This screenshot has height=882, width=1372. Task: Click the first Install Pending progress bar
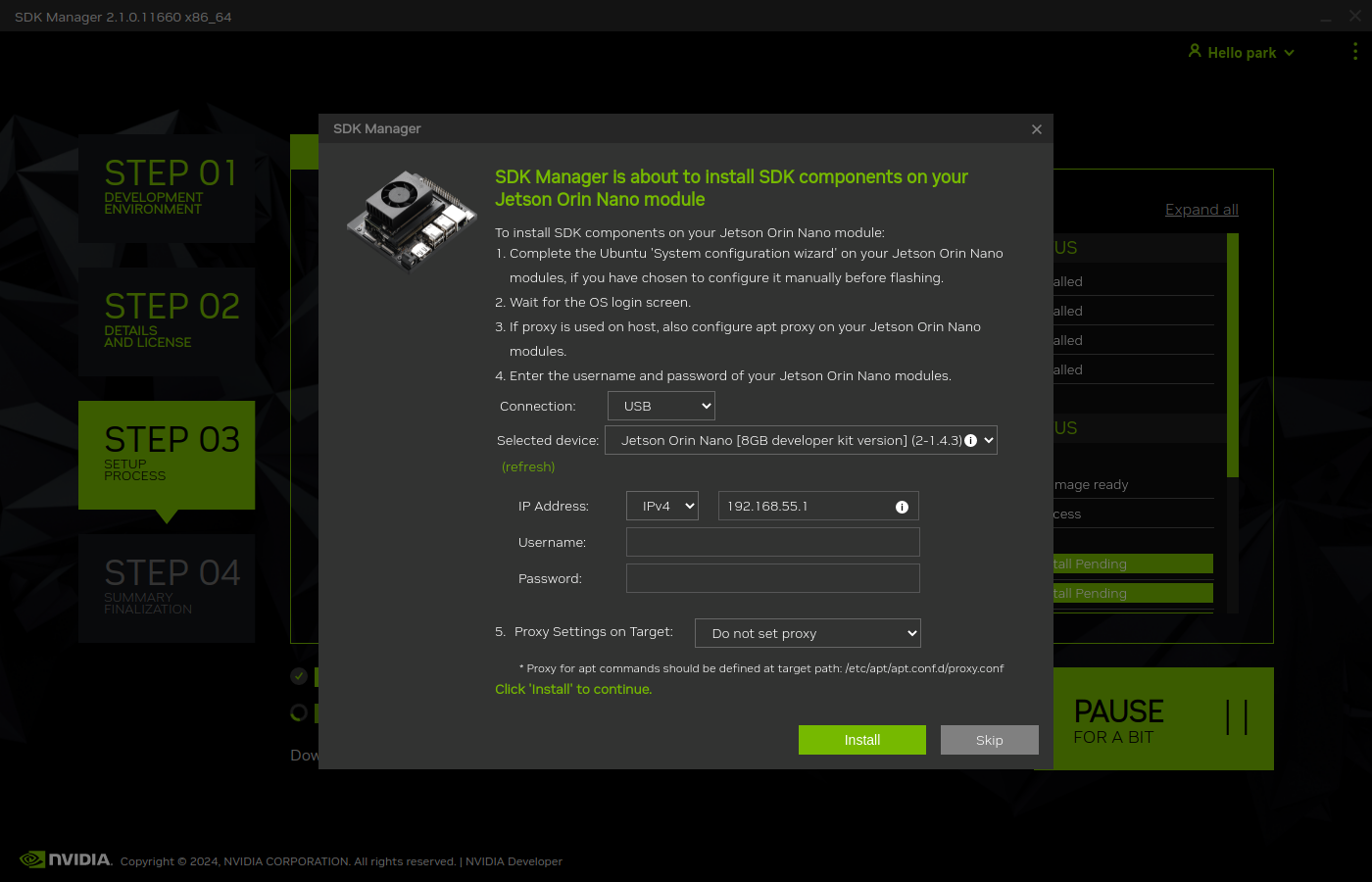(x=1133, y=563)
